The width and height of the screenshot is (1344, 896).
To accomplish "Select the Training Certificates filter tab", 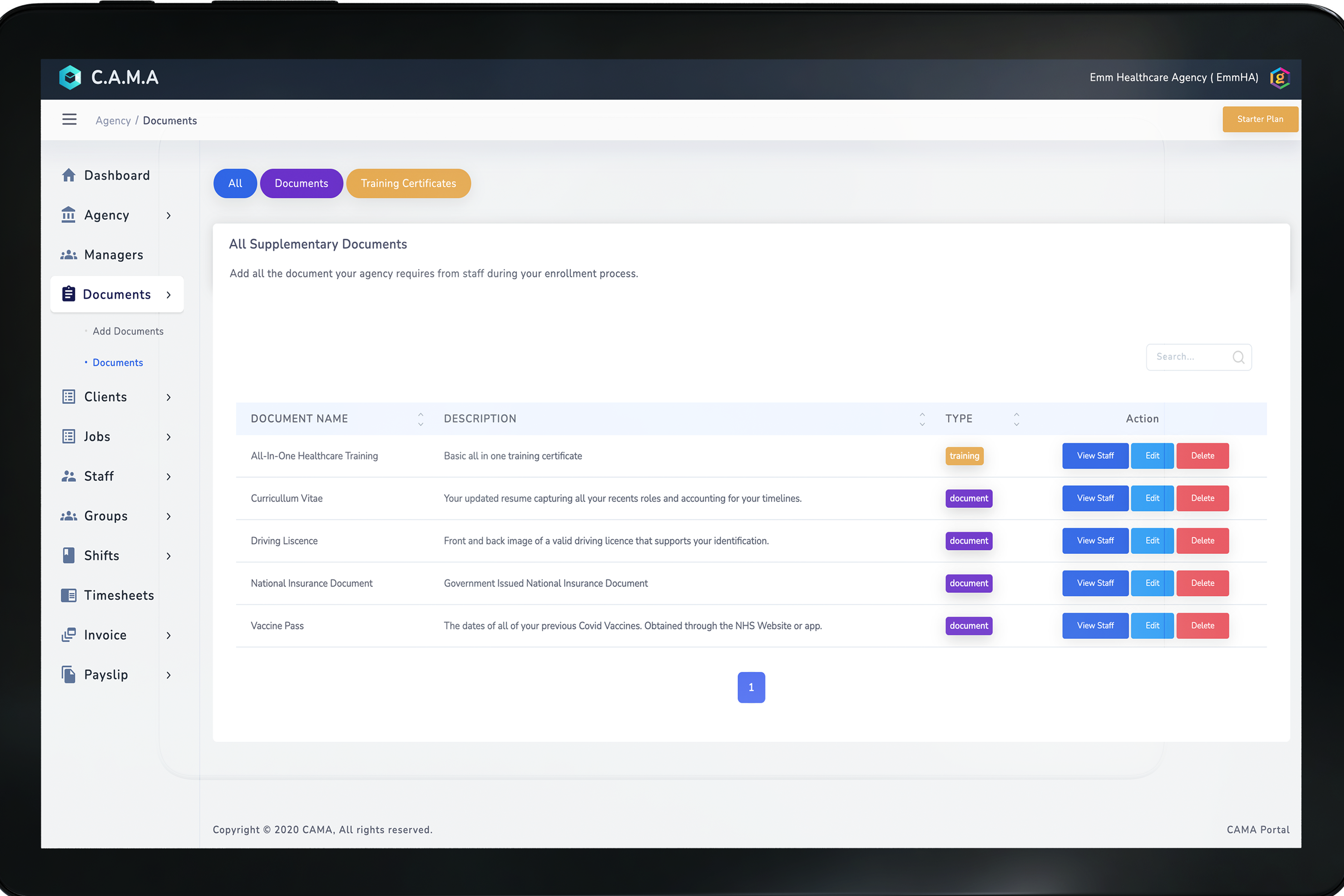I will point(408,183).
